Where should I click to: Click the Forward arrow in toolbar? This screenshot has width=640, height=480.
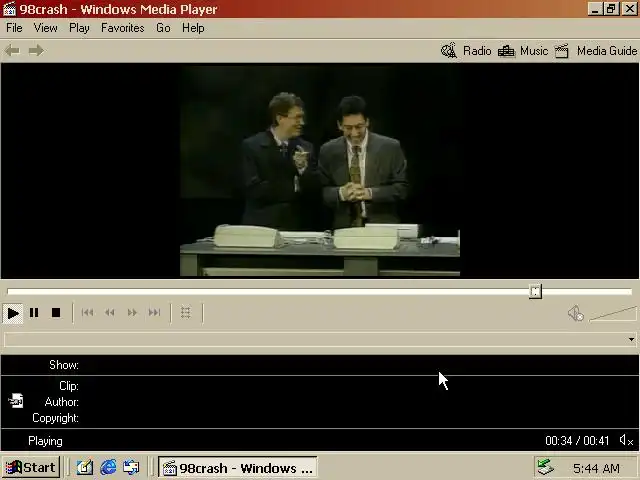coord(36,51)
